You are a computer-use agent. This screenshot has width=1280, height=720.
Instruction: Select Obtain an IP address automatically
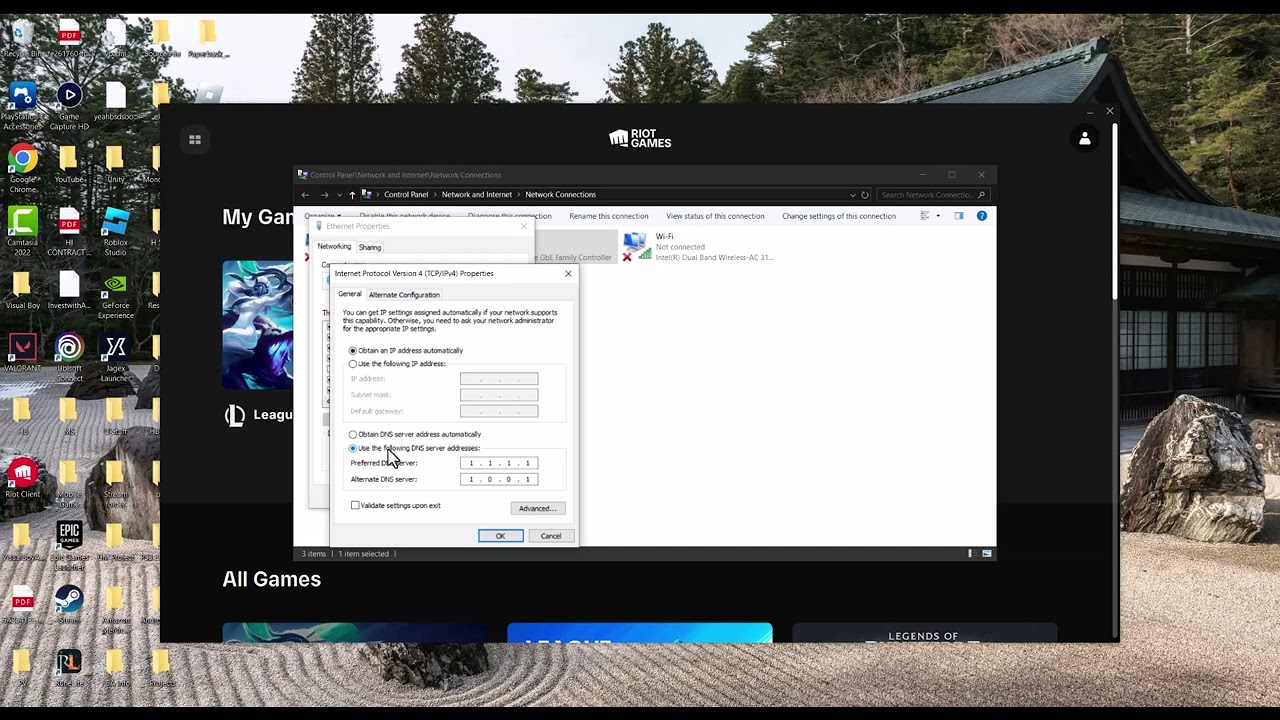[x=406, y=351]
